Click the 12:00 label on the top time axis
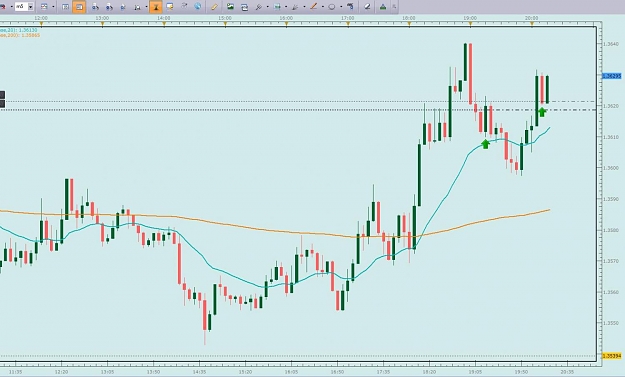The width and height of the screenshot is (625, 377). pyautogui.click(x=41, y=18)
